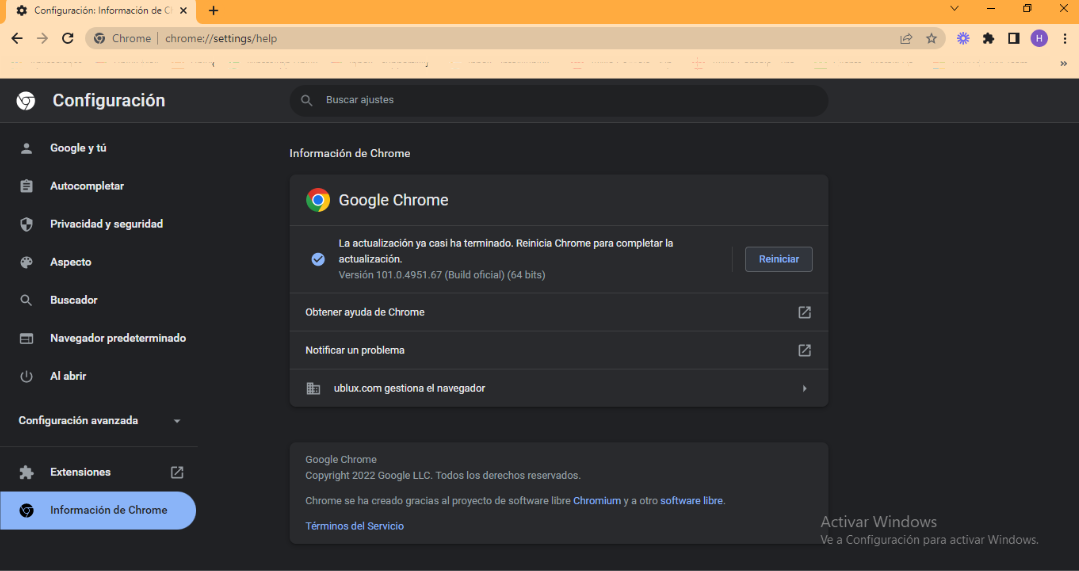The image size is (1079, 571).
Task: Click the share page icon in address bar
Action: pos(906,39)
